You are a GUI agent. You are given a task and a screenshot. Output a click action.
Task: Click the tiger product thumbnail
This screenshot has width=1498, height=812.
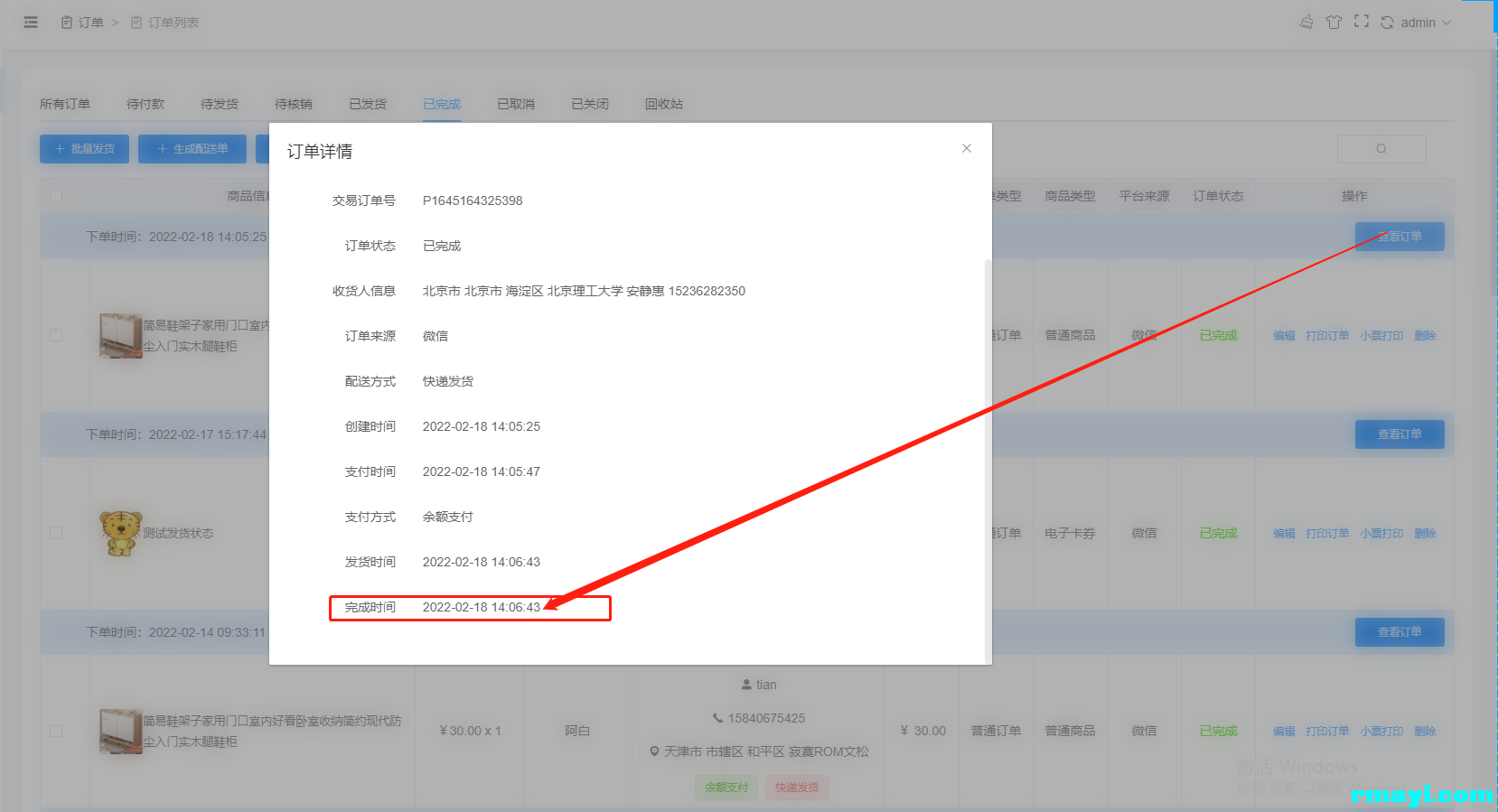click(121, 533)
